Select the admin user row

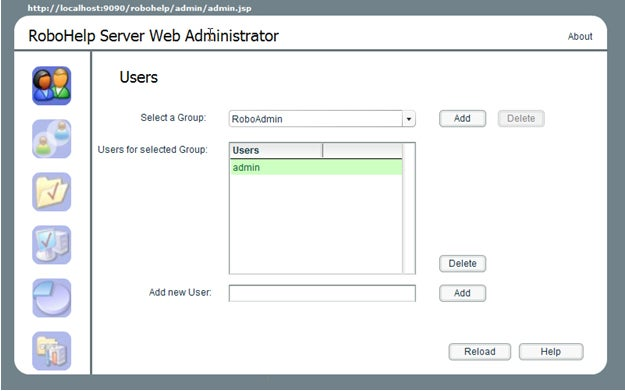click(x=316, y=167)
